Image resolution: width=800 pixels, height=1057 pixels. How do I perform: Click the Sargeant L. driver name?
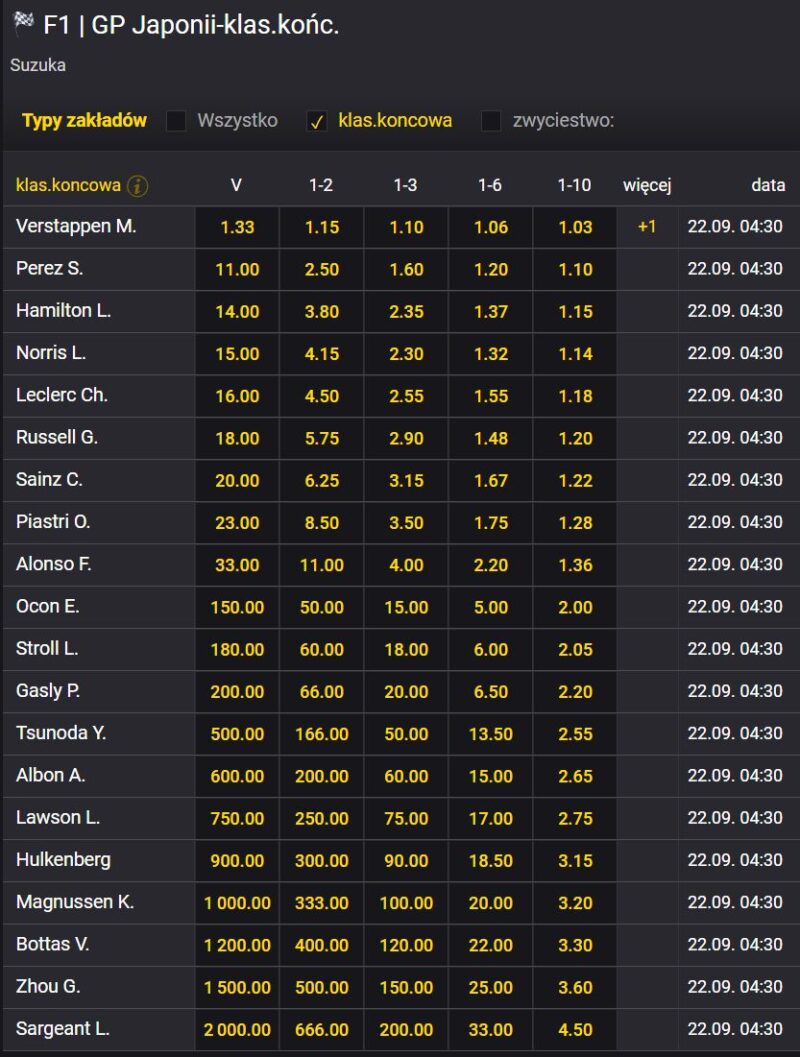pyautogui.click(x=63, y=1029)
